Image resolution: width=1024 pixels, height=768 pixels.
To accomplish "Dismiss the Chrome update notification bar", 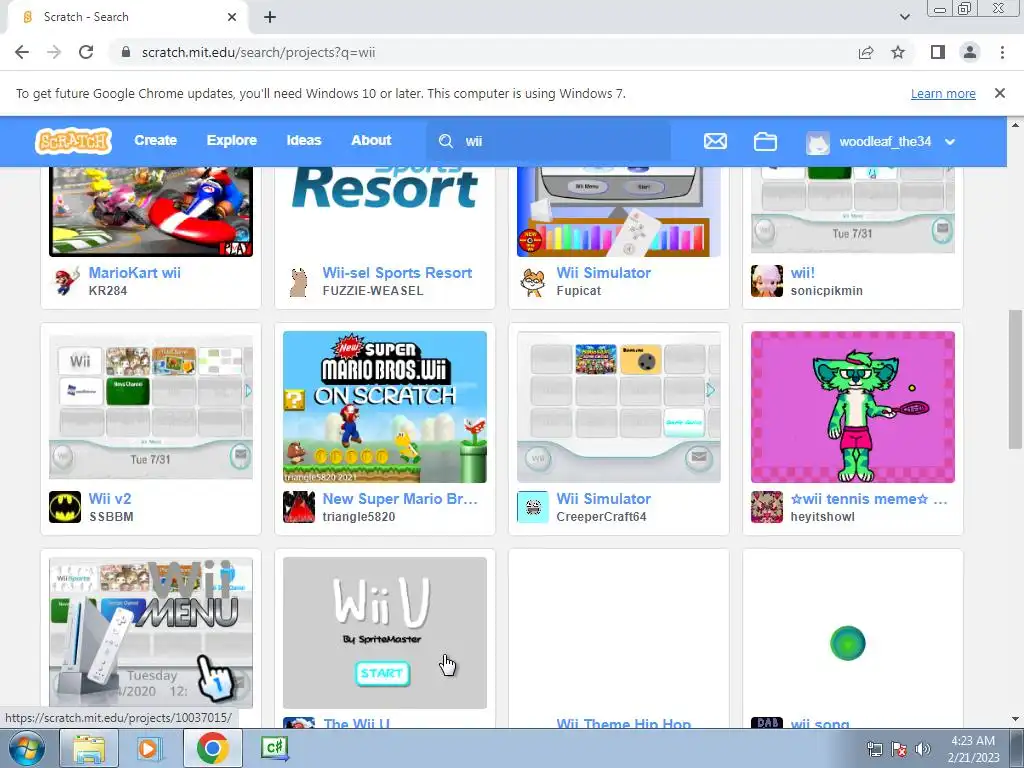I will [x=1000, y=93].
